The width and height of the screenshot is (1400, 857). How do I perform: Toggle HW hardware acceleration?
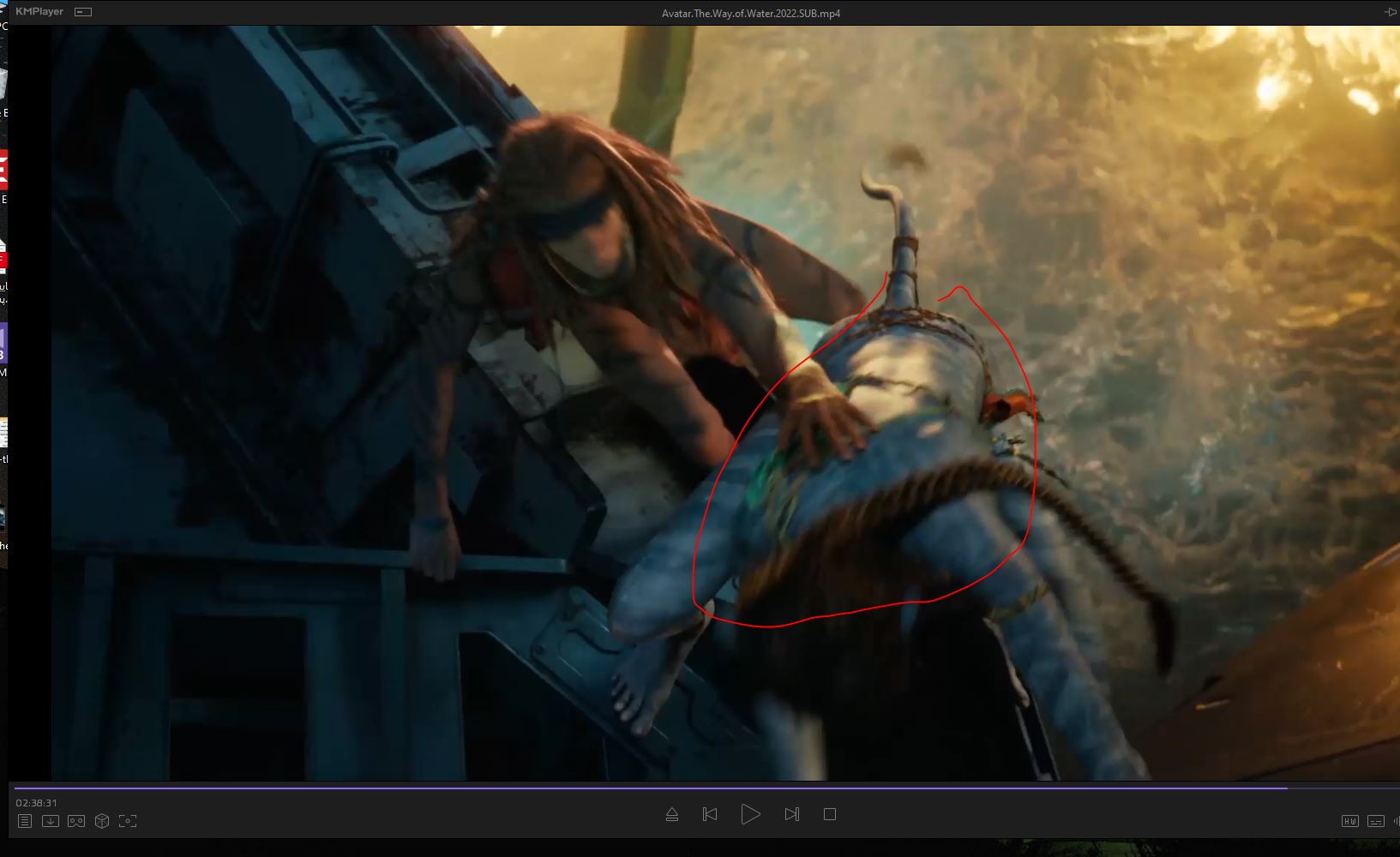pos(1349,821)
